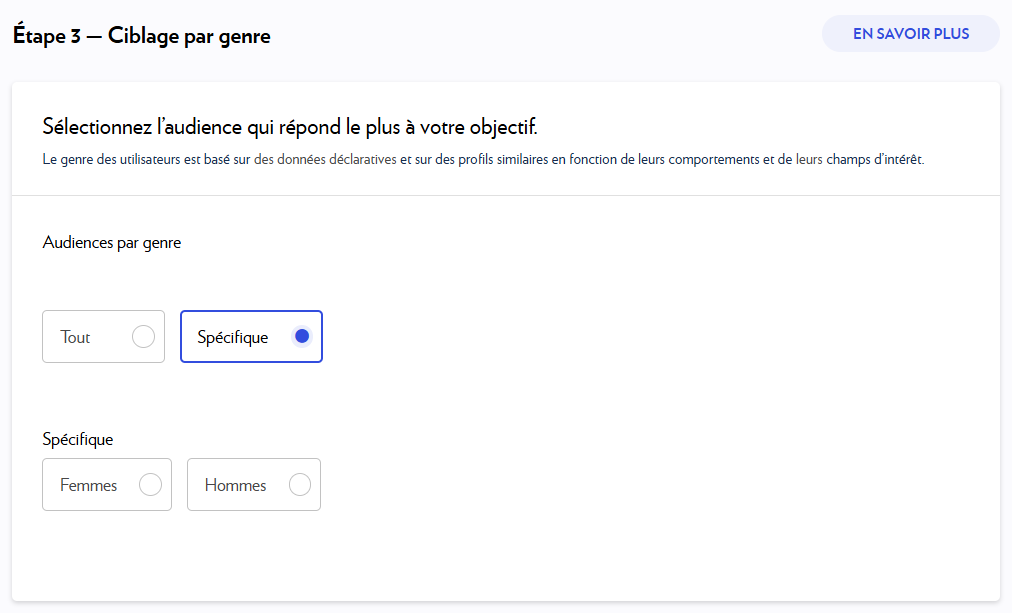This screenshot has height=613, width=1012.
Task: Click the Tout option card
Action: pos(103,337)
